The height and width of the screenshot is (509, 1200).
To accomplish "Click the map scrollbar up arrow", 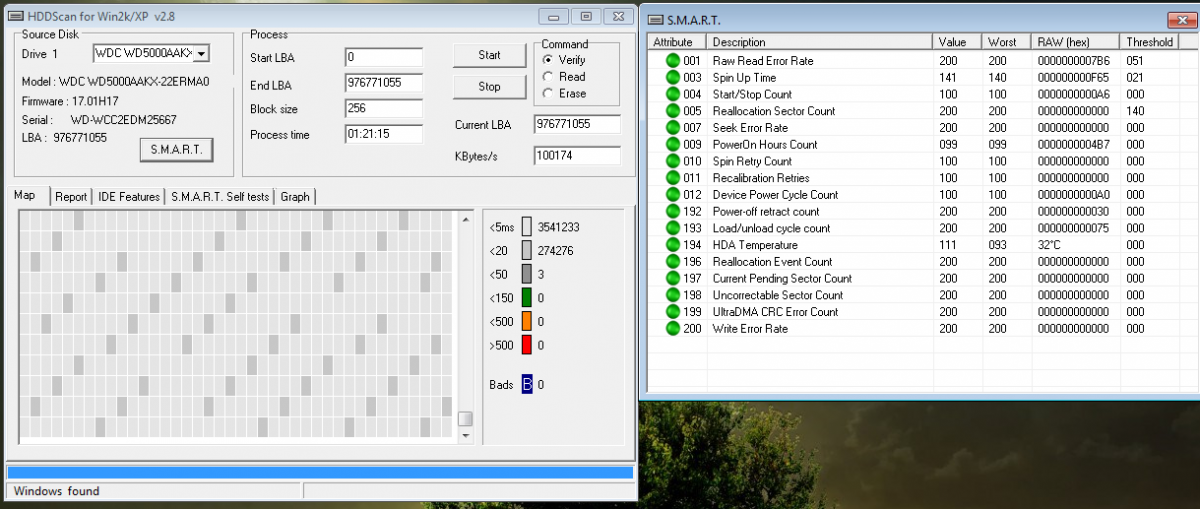I will click(x=465, y=218).
